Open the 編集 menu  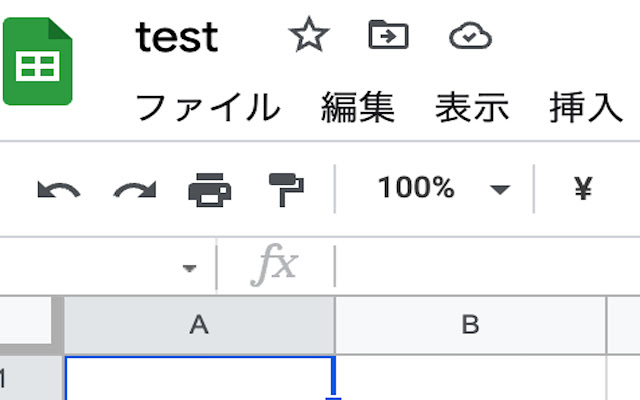358,107
